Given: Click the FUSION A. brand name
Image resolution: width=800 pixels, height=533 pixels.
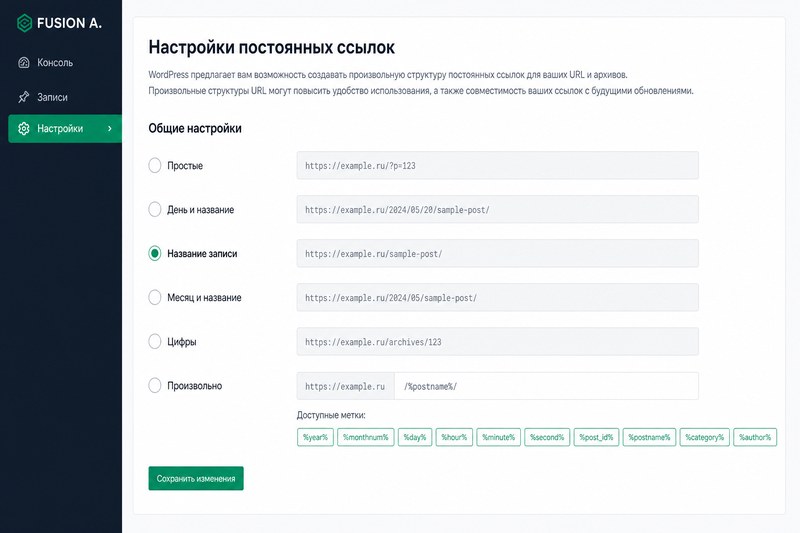Looking at the screenshot, I should click(69, 23).
